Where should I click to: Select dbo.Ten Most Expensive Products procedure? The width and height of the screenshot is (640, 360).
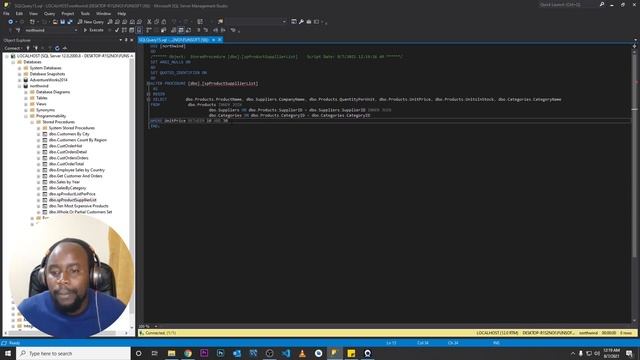pos(78,206)
